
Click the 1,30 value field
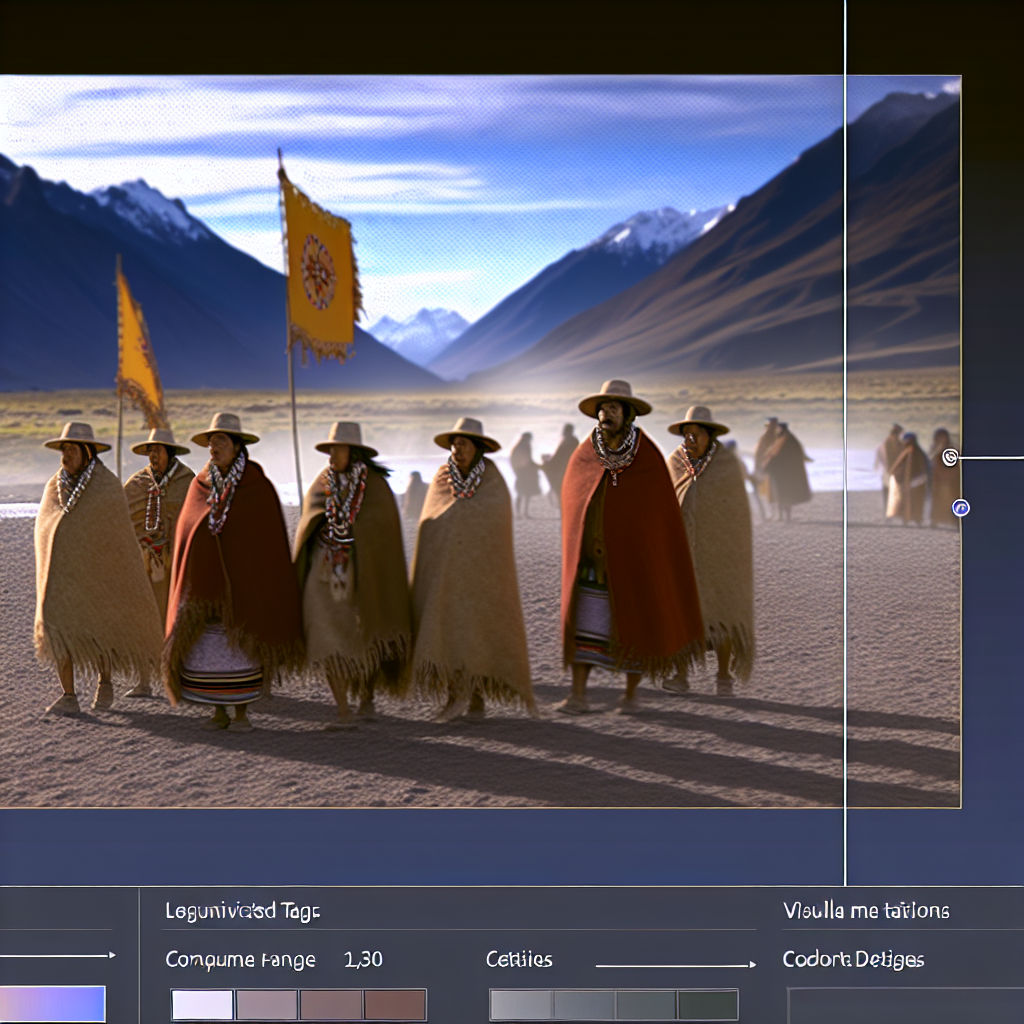[x=363, y=960]
